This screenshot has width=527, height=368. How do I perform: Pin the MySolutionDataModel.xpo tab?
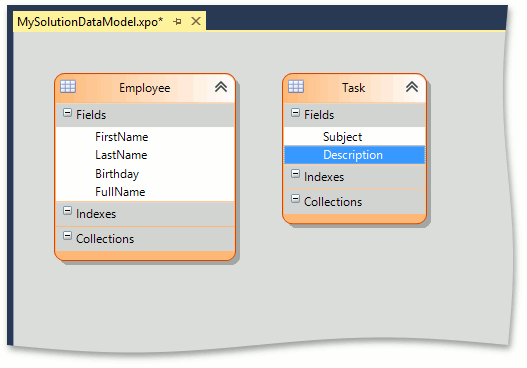point(177,22)
